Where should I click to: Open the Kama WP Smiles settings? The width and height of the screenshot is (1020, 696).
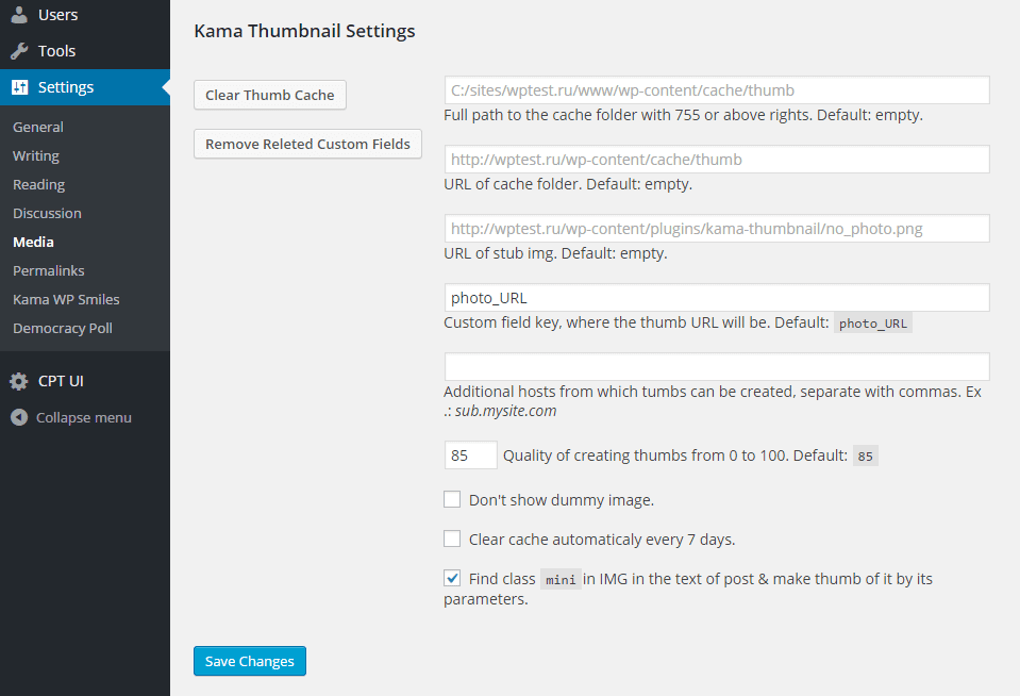pos(65,298)
